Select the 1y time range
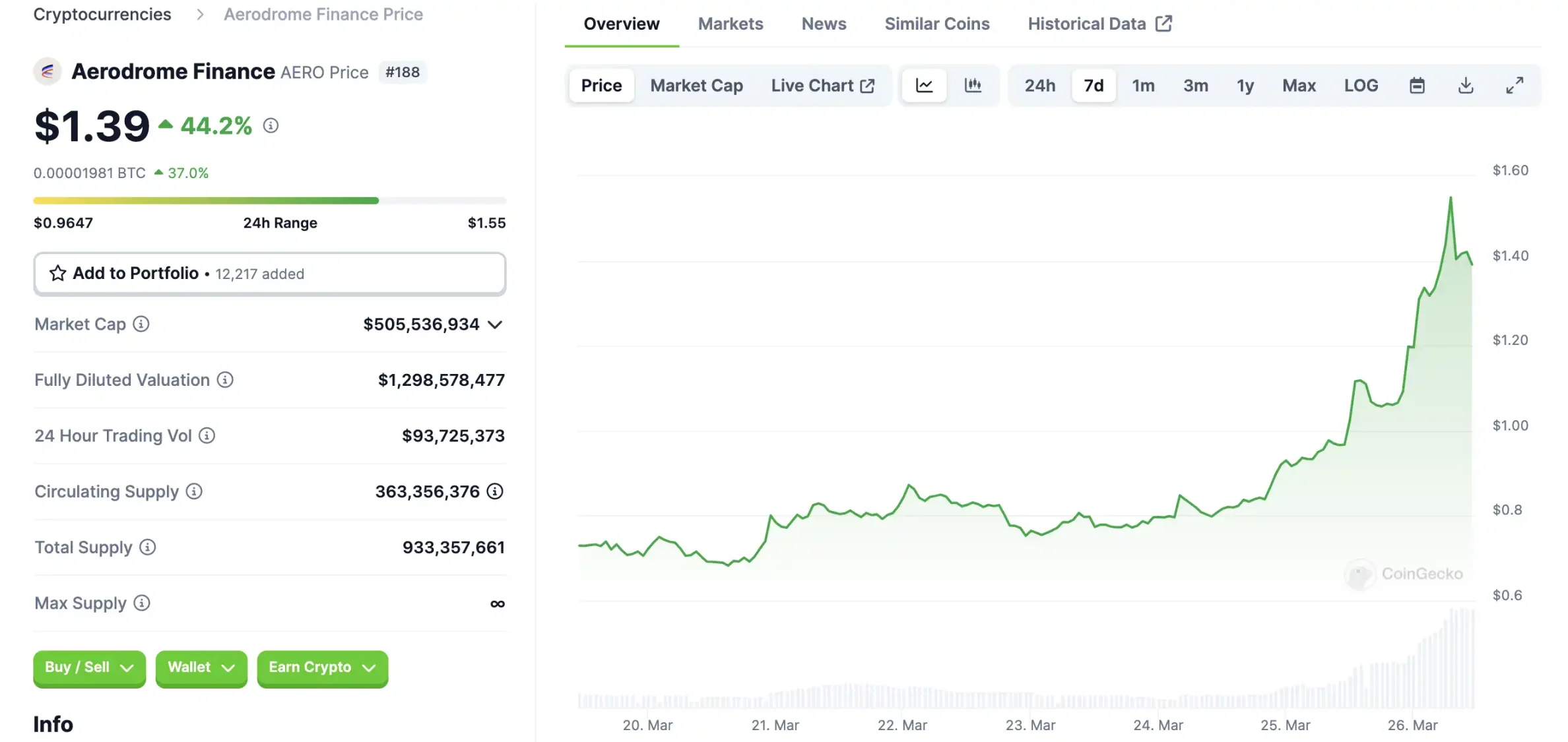The height and width of the screenshot is (742, 1568). tap(1245, 85)
